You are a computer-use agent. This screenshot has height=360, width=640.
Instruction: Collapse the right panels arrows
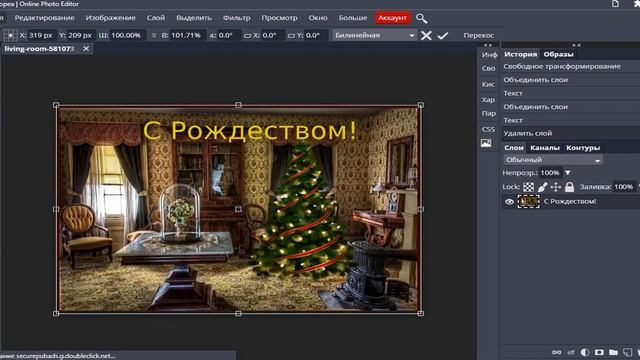coord(576,45)
